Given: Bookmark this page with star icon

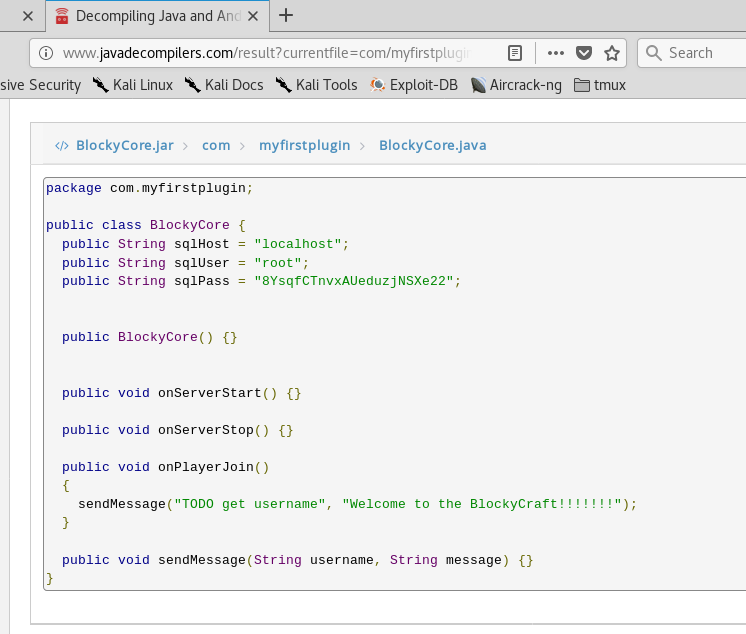Looking at the screenshot, I should click(x=612, y=53).
